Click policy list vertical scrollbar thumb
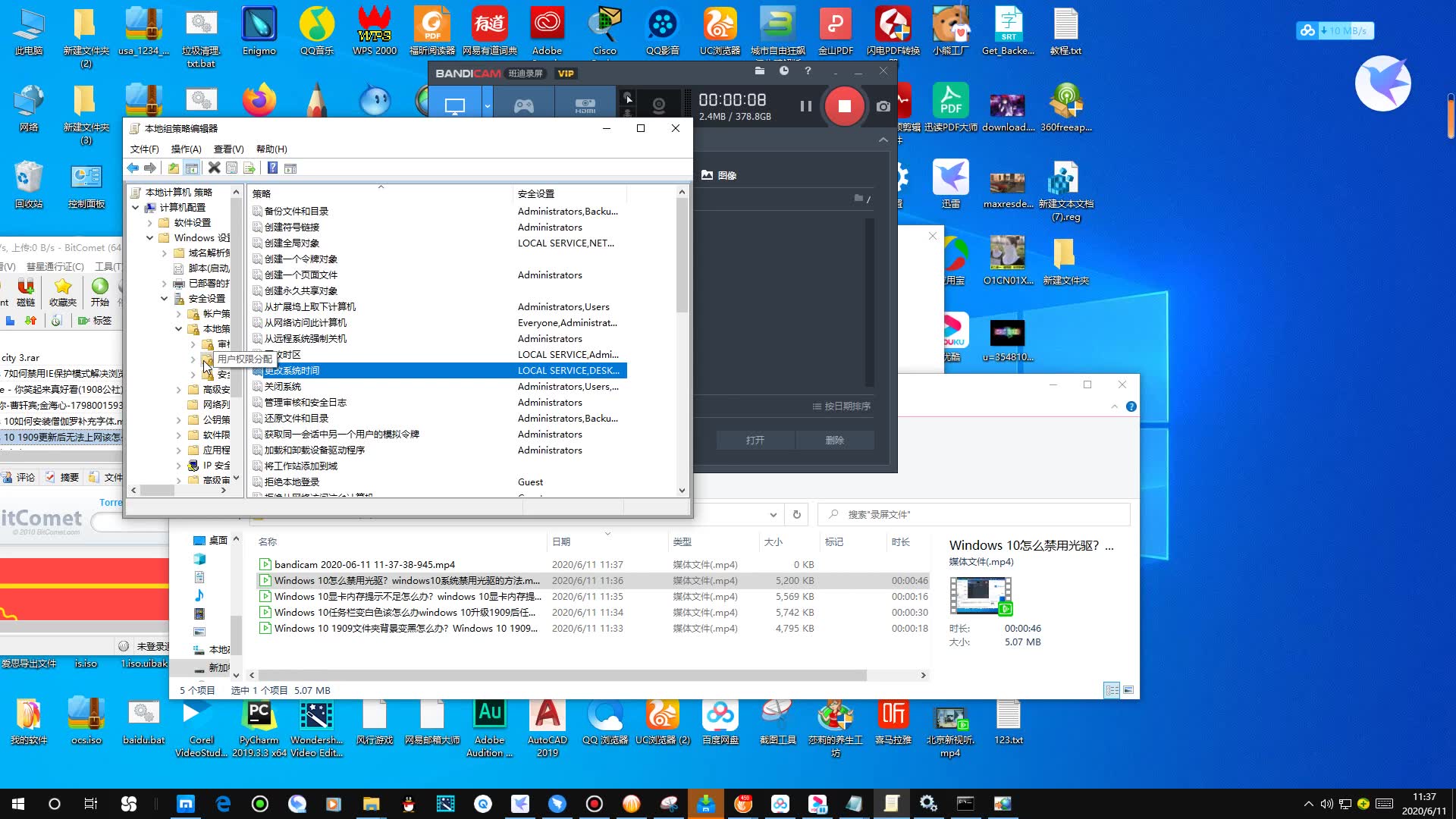Viewport: 1456px width, 819px height. point(682,256)
